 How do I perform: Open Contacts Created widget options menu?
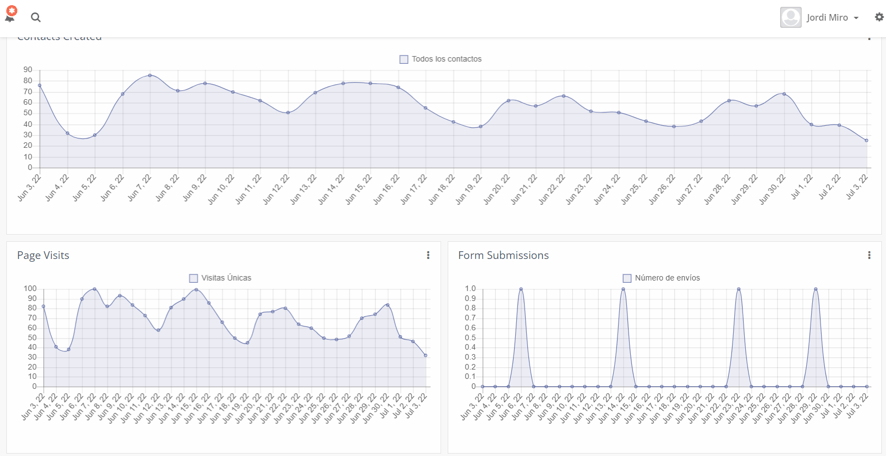click(869, 37)
